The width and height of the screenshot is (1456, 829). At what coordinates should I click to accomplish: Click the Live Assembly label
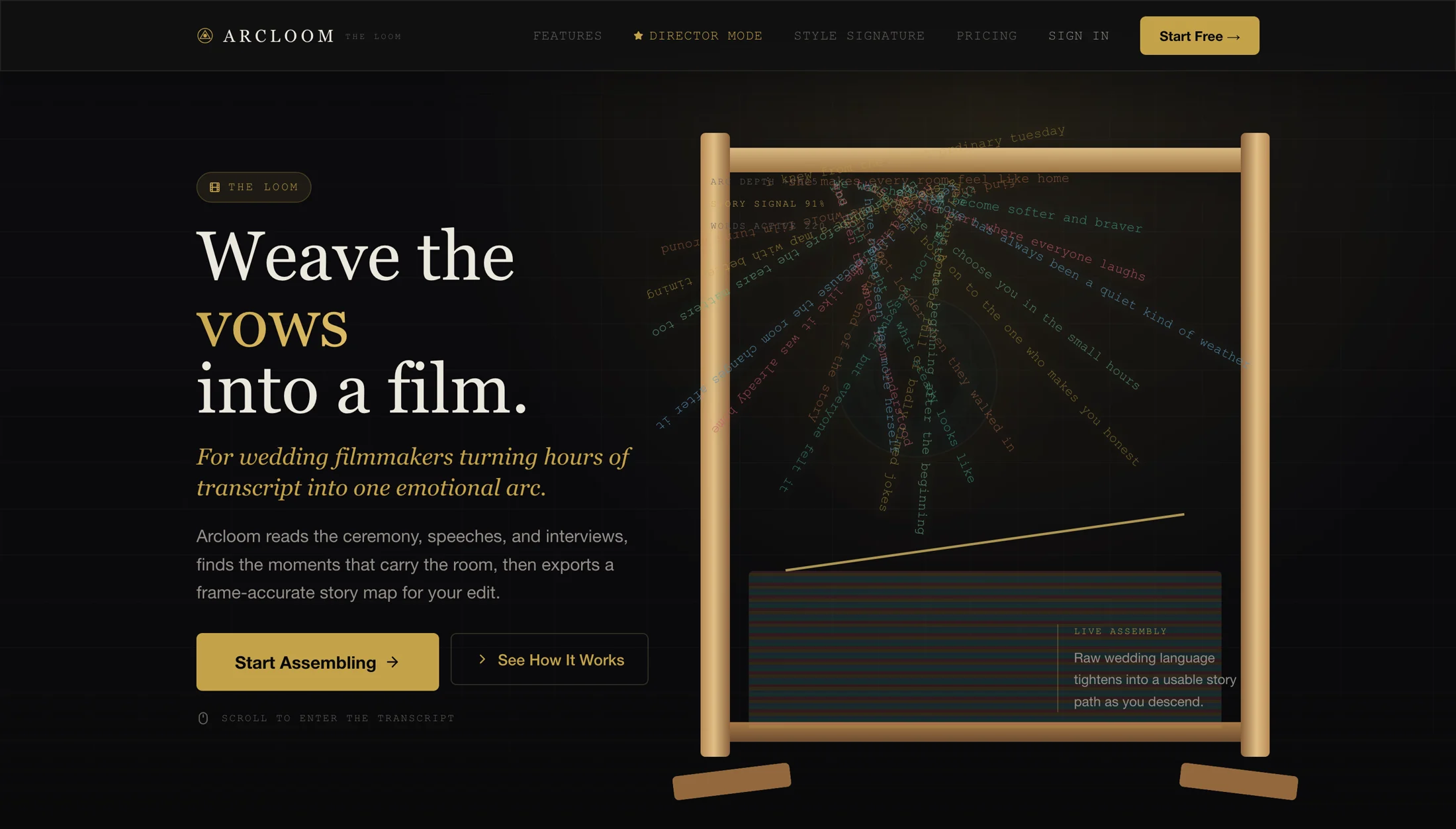(x=1120, y=632)
